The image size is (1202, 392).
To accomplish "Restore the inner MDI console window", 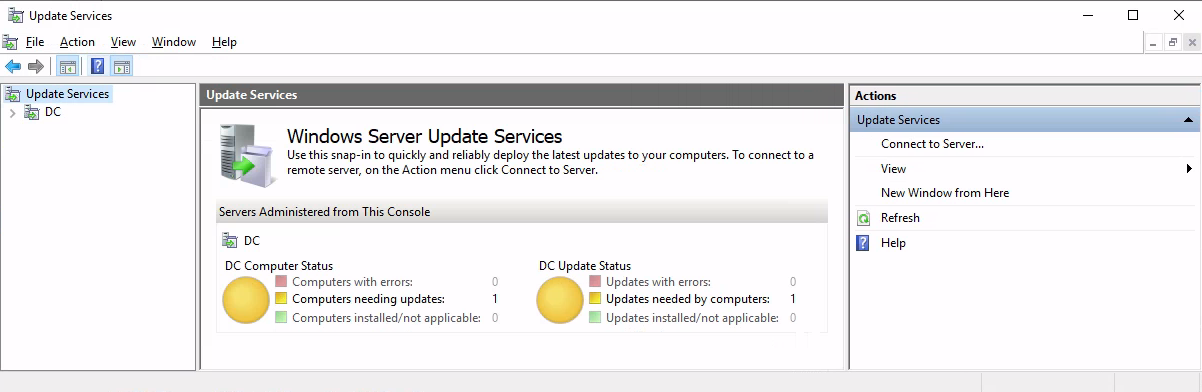I will tap(1172, 42).
